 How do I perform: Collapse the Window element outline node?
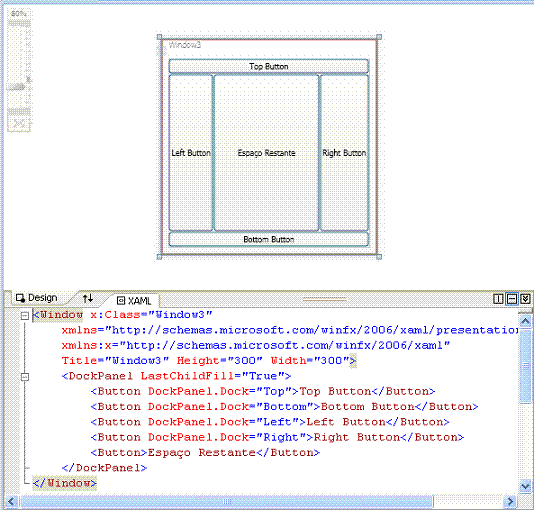coord(25,316)
